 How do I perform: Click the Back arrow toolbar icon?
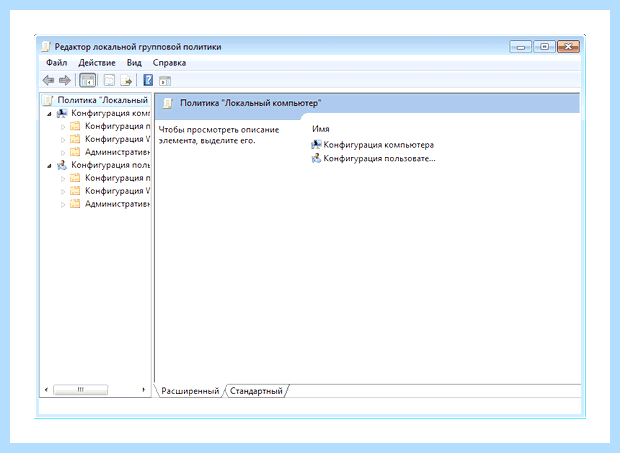coord(48,81)
